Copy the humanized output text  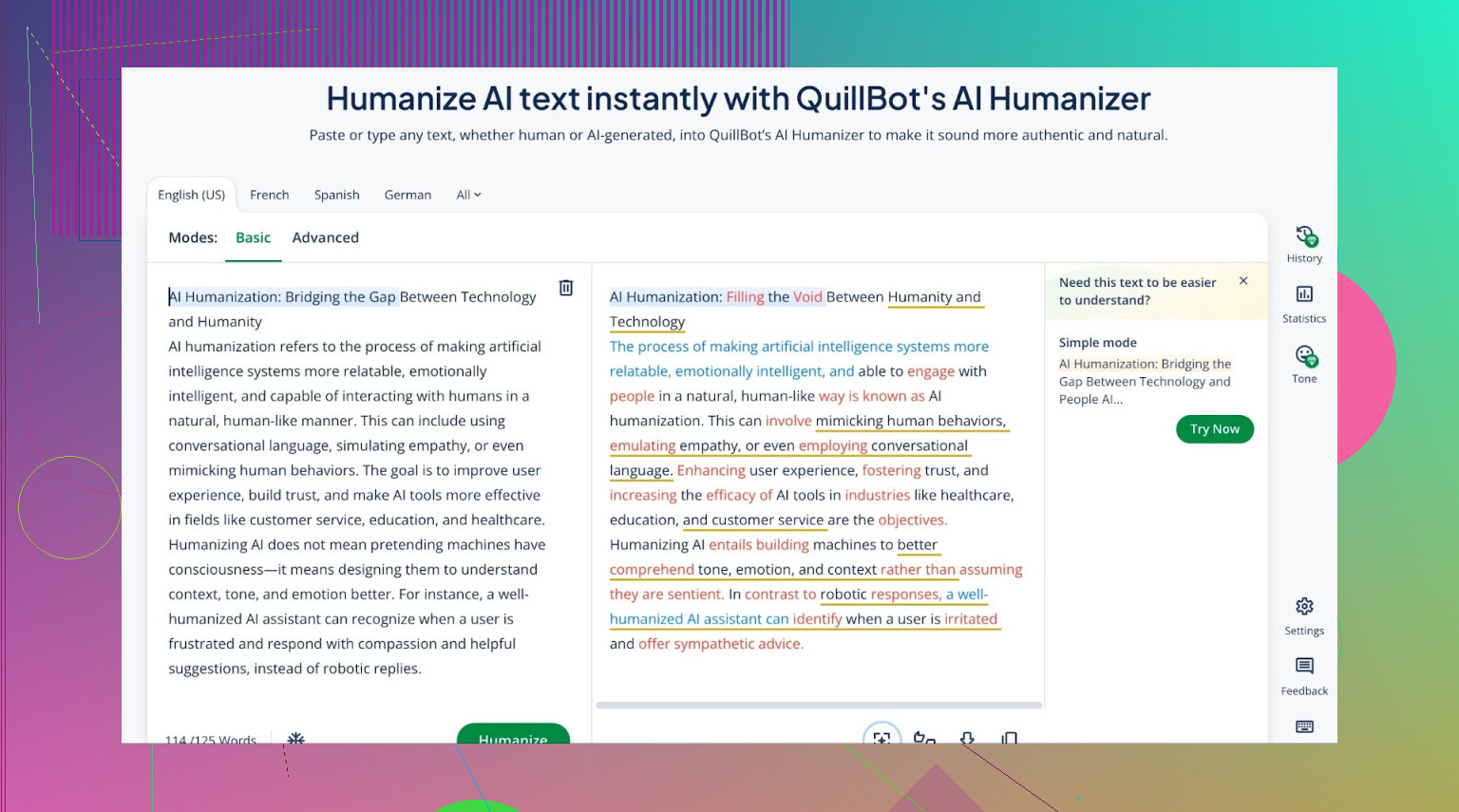1009,737
